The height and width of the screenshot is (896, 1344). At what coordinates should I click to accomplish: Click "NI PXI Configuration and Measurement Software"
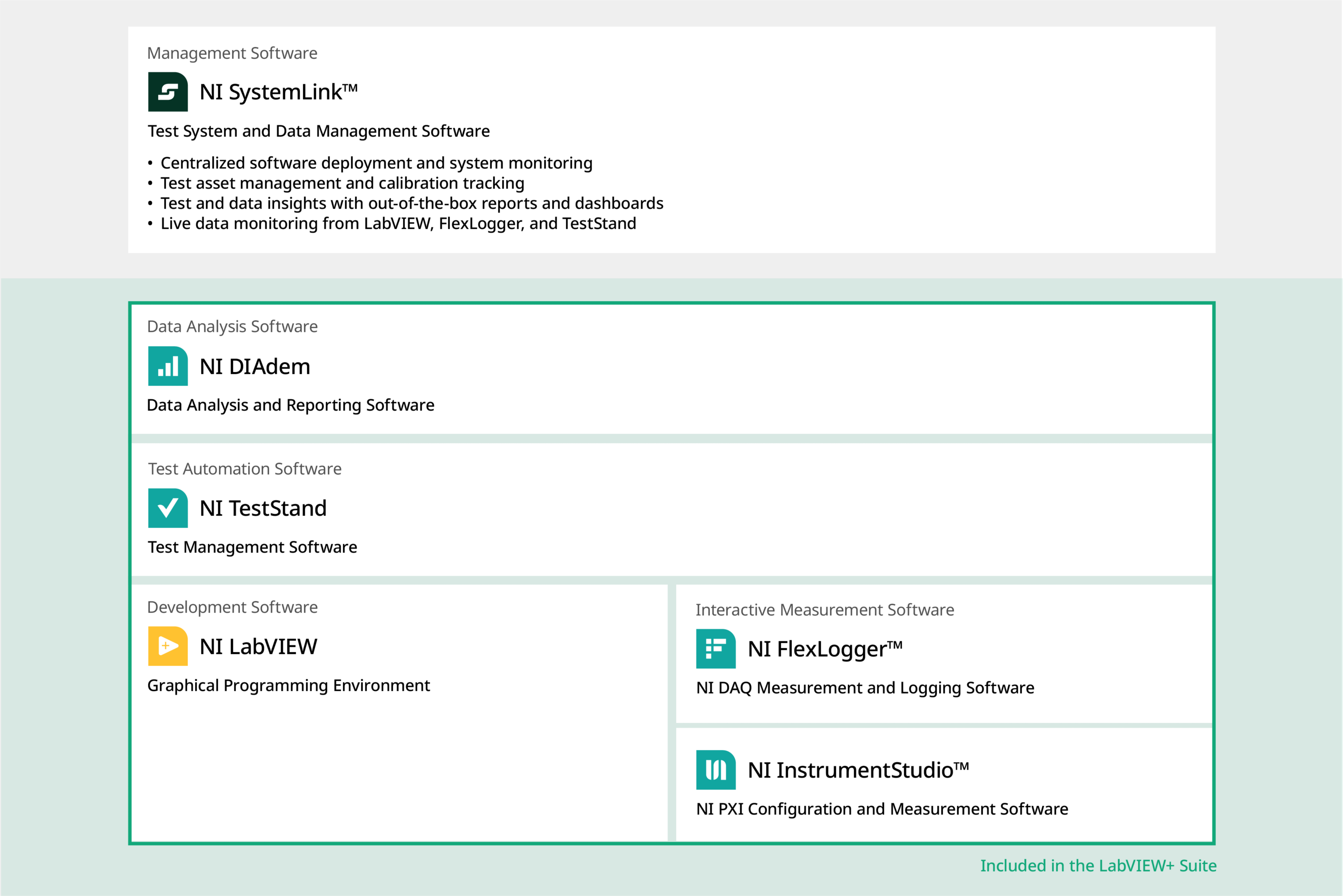click(x=882, y=809)
